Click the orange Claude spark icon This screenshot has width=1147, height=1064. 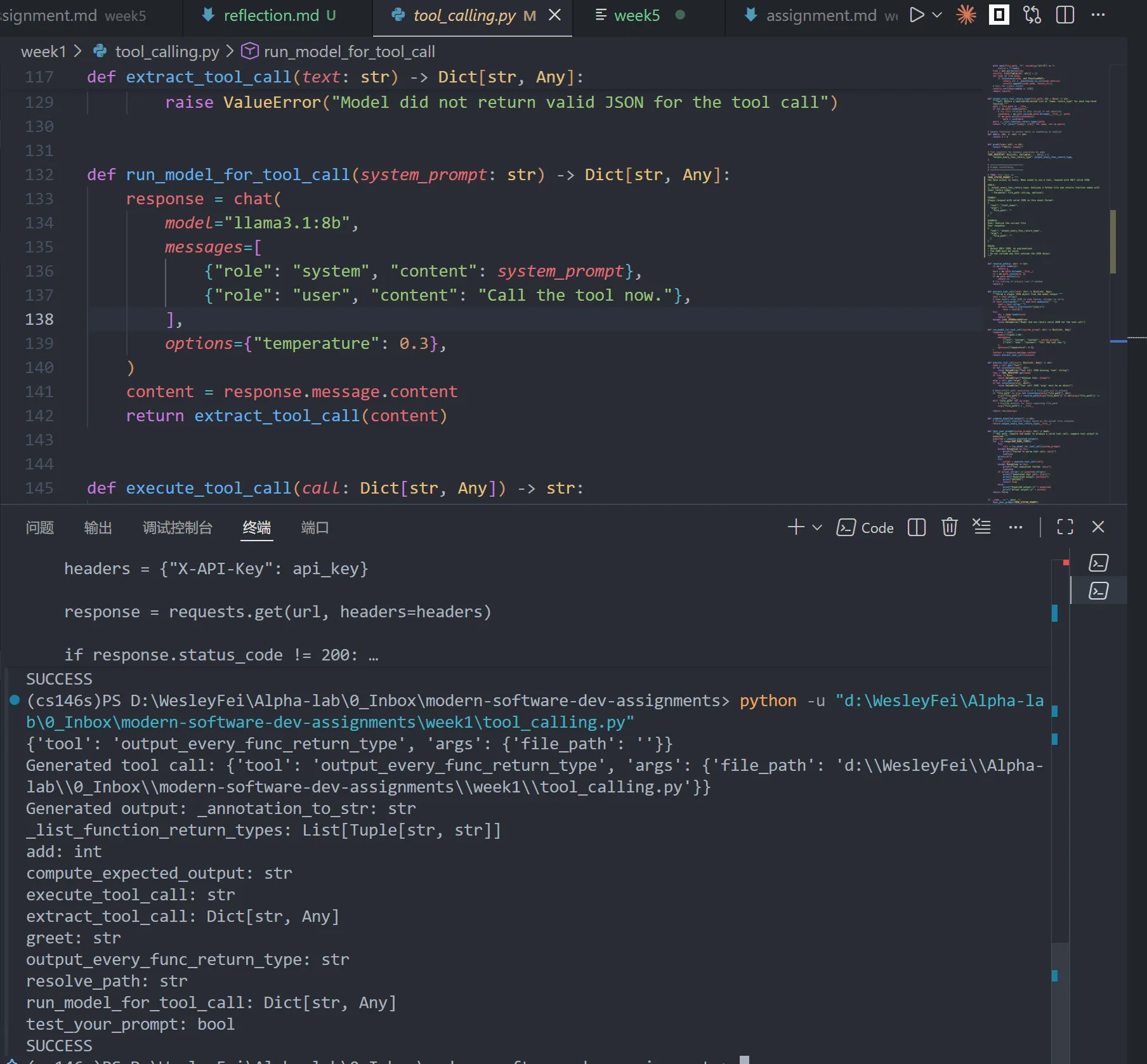pyautogui.click(x=966, y=15)
